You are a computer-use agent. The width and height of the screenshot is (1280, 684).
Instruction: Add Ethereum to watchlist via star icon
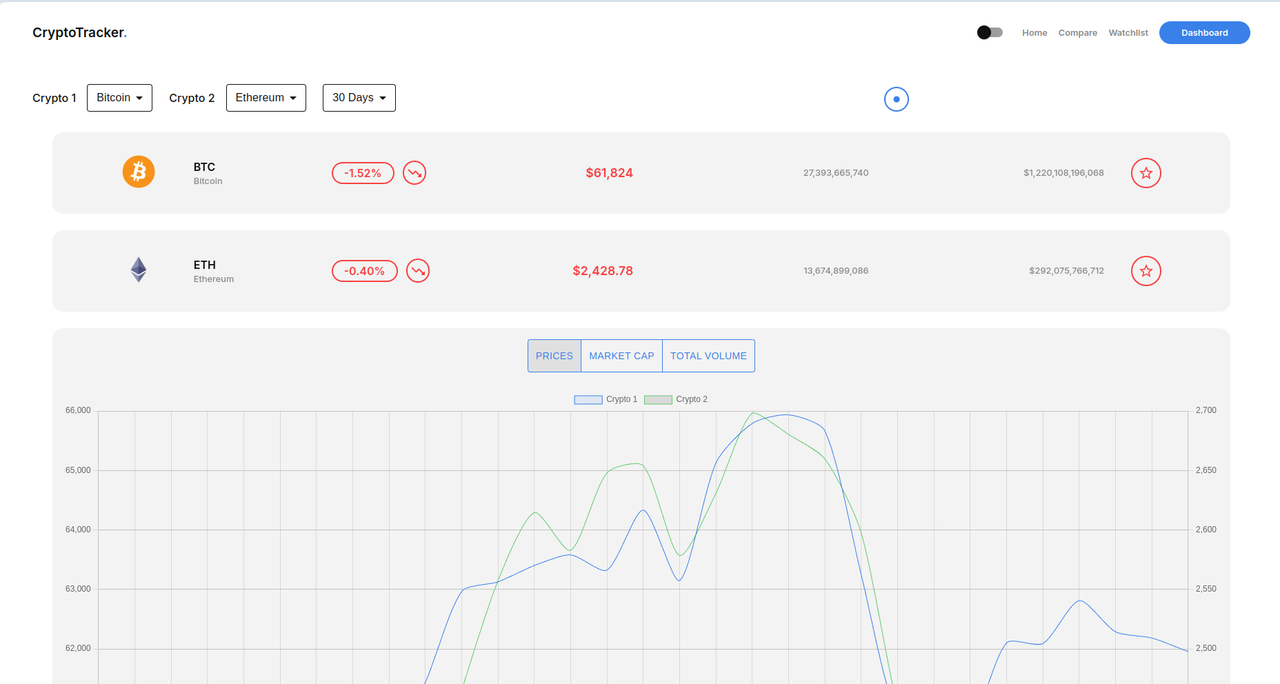point(1146,271)
